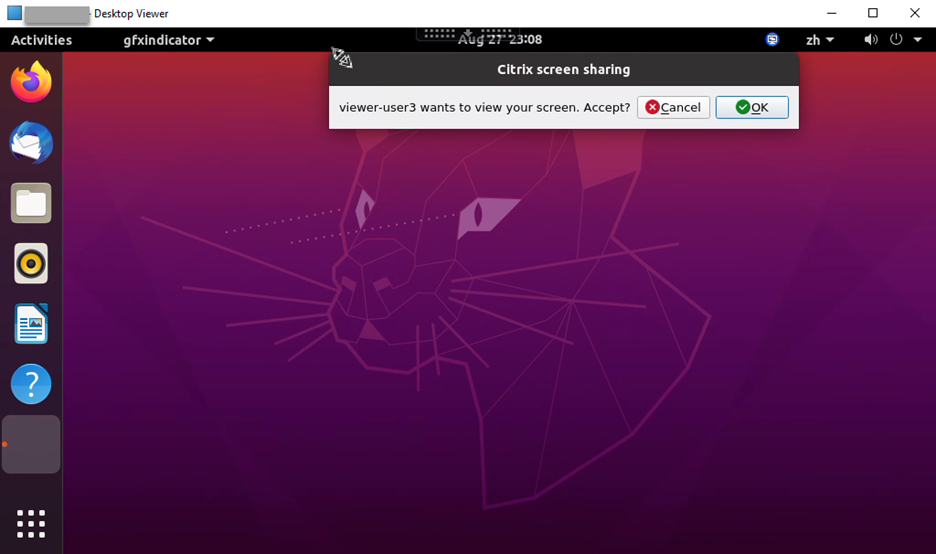936x554 pixels.
Task: Close the Desktop Viewer window
Action: (915, 13)
